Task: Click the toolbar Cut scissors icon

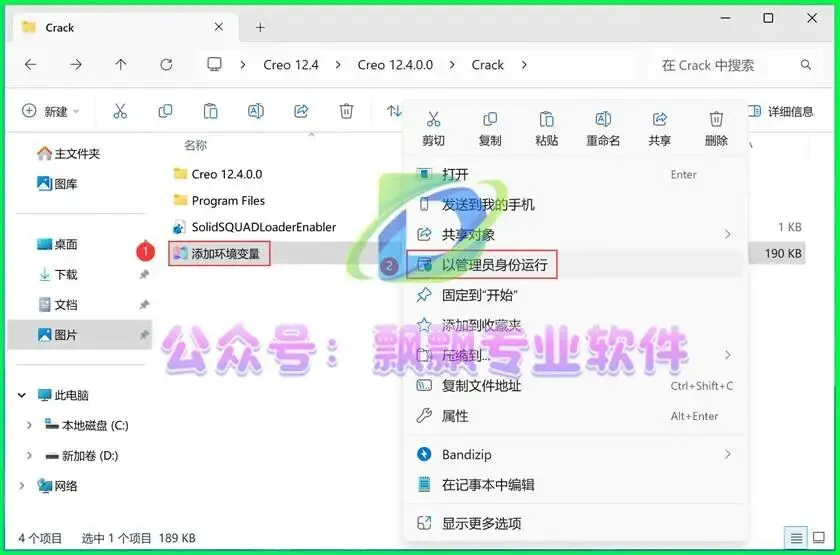Action: click(120, 111)
